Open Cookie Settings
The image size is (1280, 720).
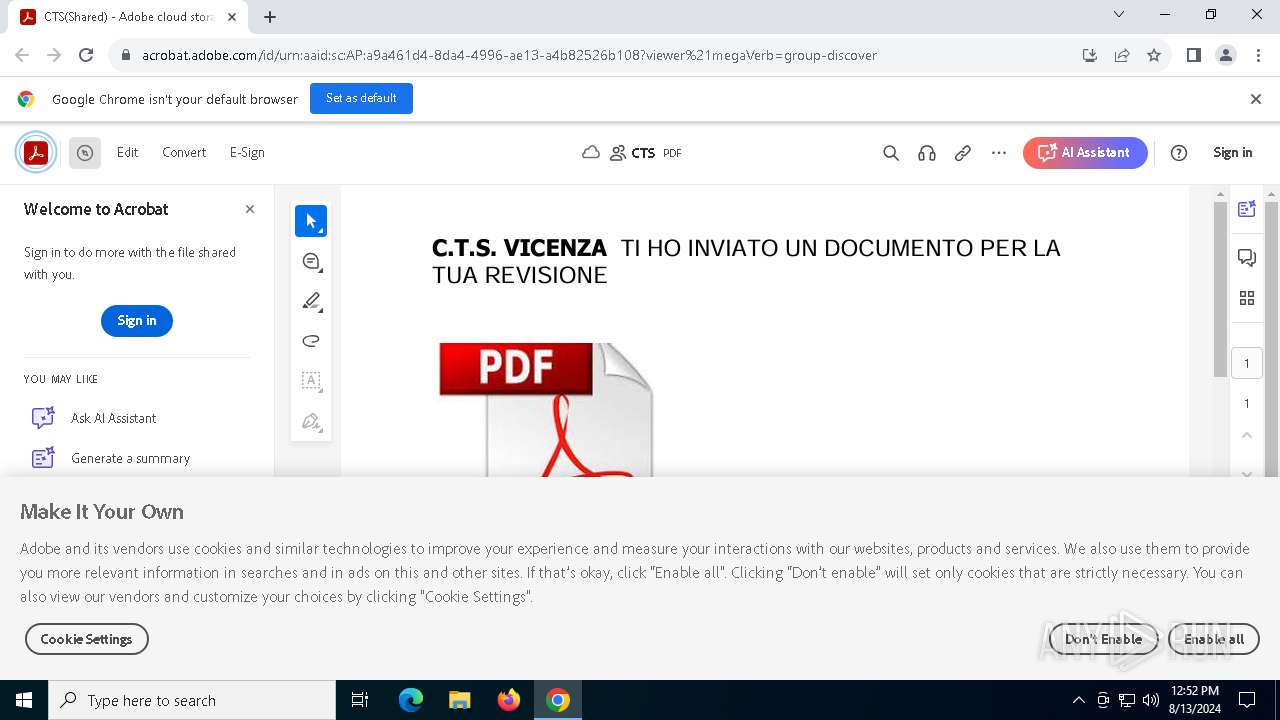point(87,639)
